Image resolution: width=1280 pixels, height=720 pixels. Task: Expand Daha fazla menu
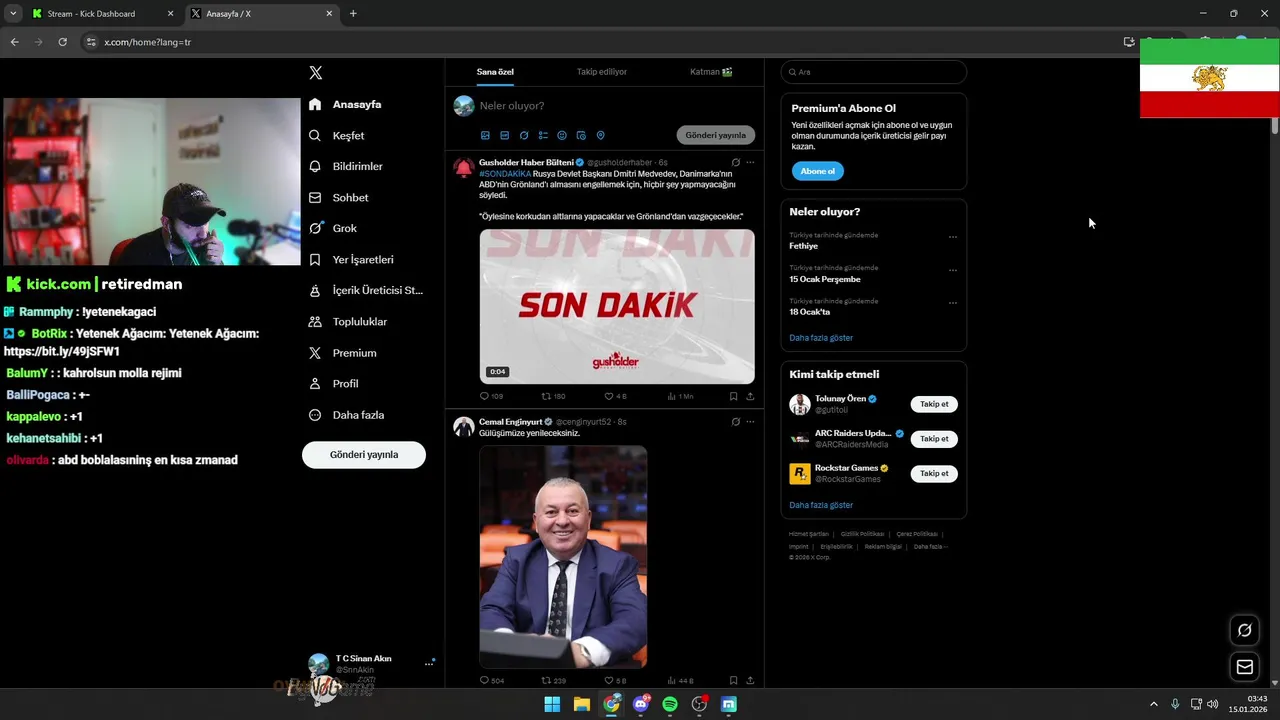347,415
